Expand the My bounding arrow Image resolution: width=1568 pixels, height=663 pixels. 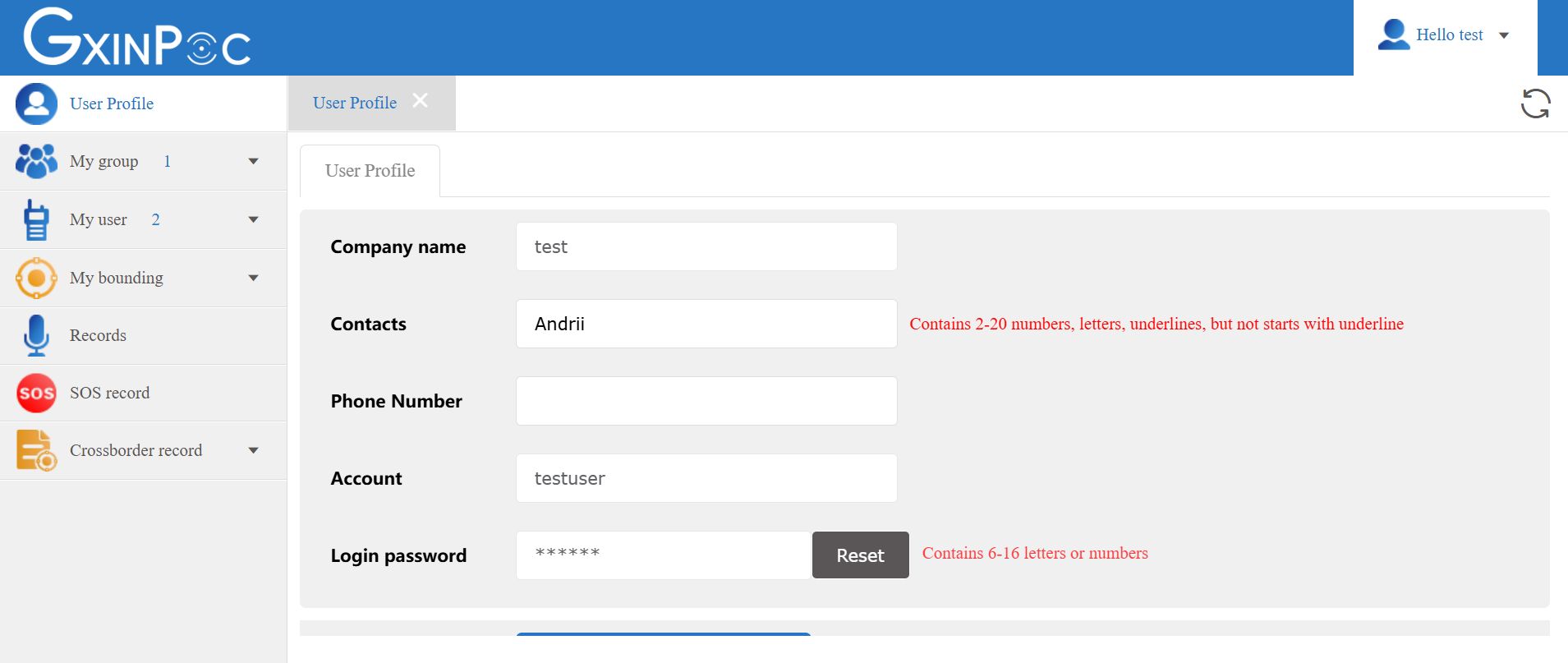click(x=253, y=278)
